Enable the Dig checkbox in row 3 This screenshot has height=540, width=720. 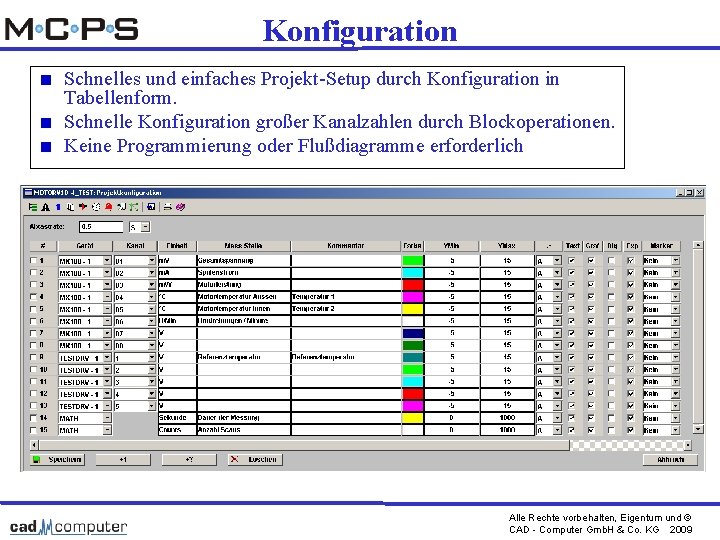point(611,285)
